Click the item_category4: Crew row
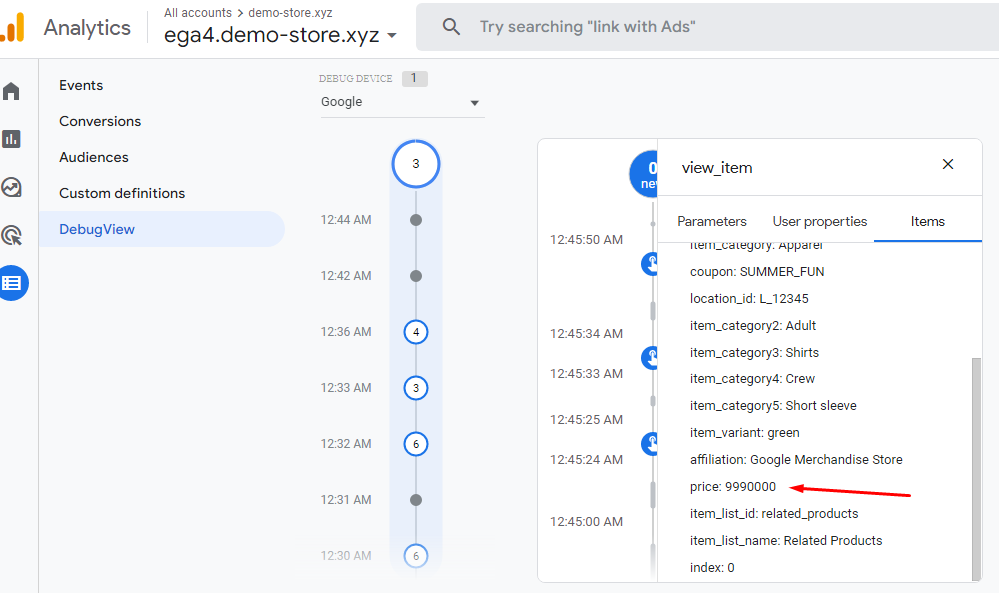 tap(752, 379)
